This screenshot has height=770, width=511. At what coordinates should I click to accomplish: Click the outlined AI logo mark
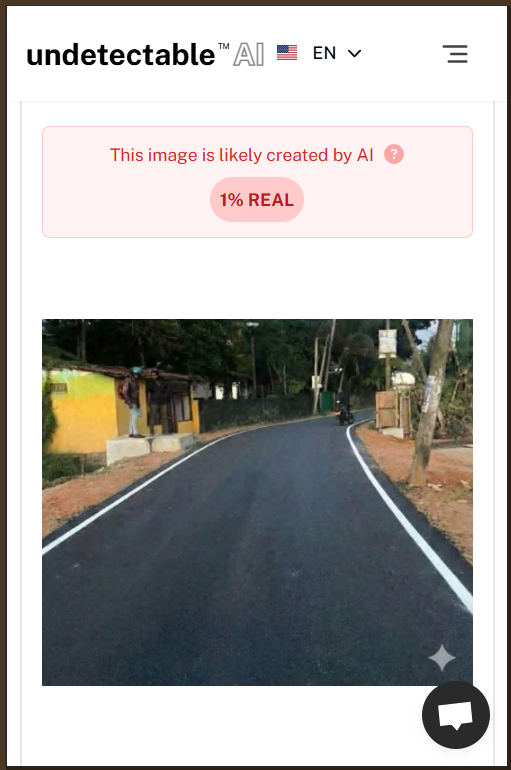248,54
